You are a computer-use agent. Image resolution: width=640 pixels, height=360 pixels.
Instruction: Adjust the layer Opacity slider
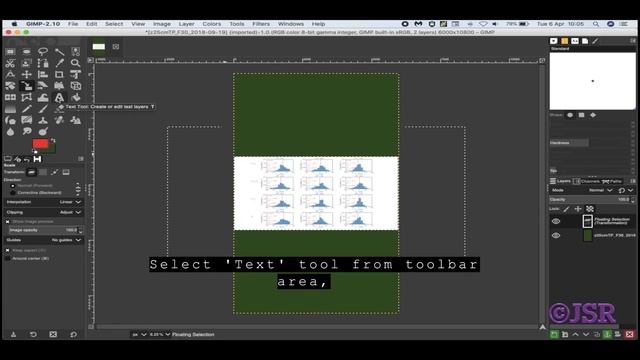click(590, 200)
